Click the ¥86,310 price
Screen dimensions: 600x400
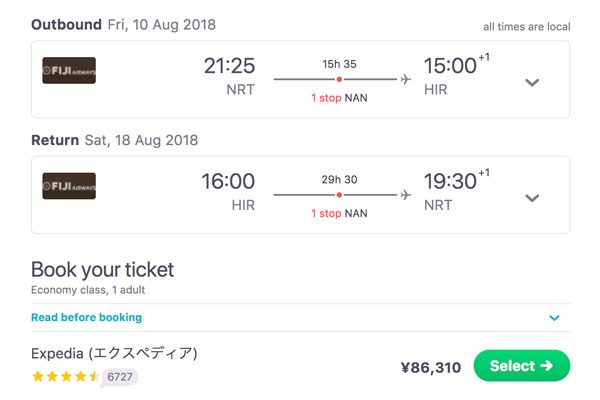(x=431, y=367)
